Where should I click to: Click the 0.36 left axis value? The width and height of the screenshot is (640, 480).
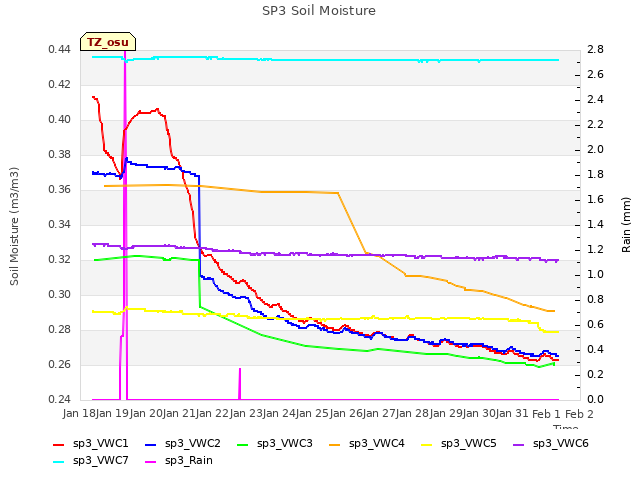(x=60, y=190)
